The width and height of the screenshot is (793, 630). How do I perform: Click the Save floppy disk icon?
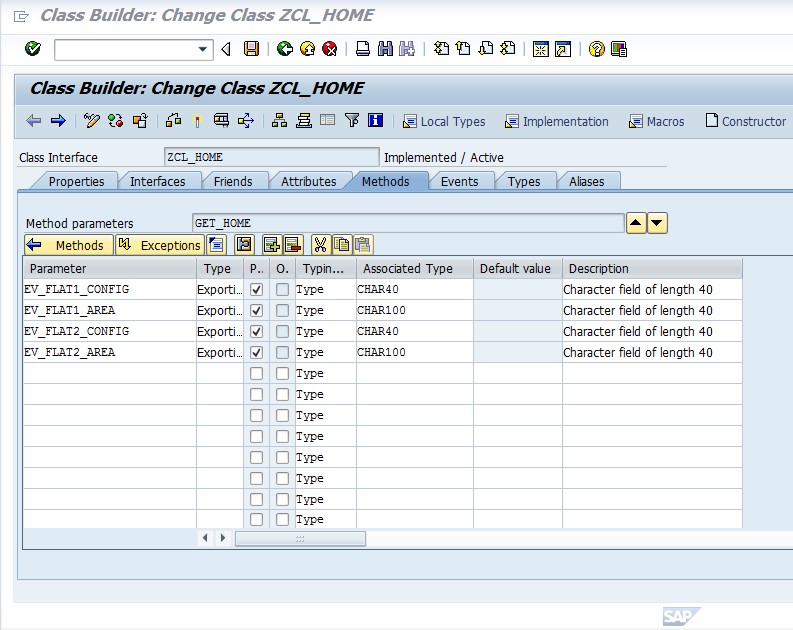point(251,49)
